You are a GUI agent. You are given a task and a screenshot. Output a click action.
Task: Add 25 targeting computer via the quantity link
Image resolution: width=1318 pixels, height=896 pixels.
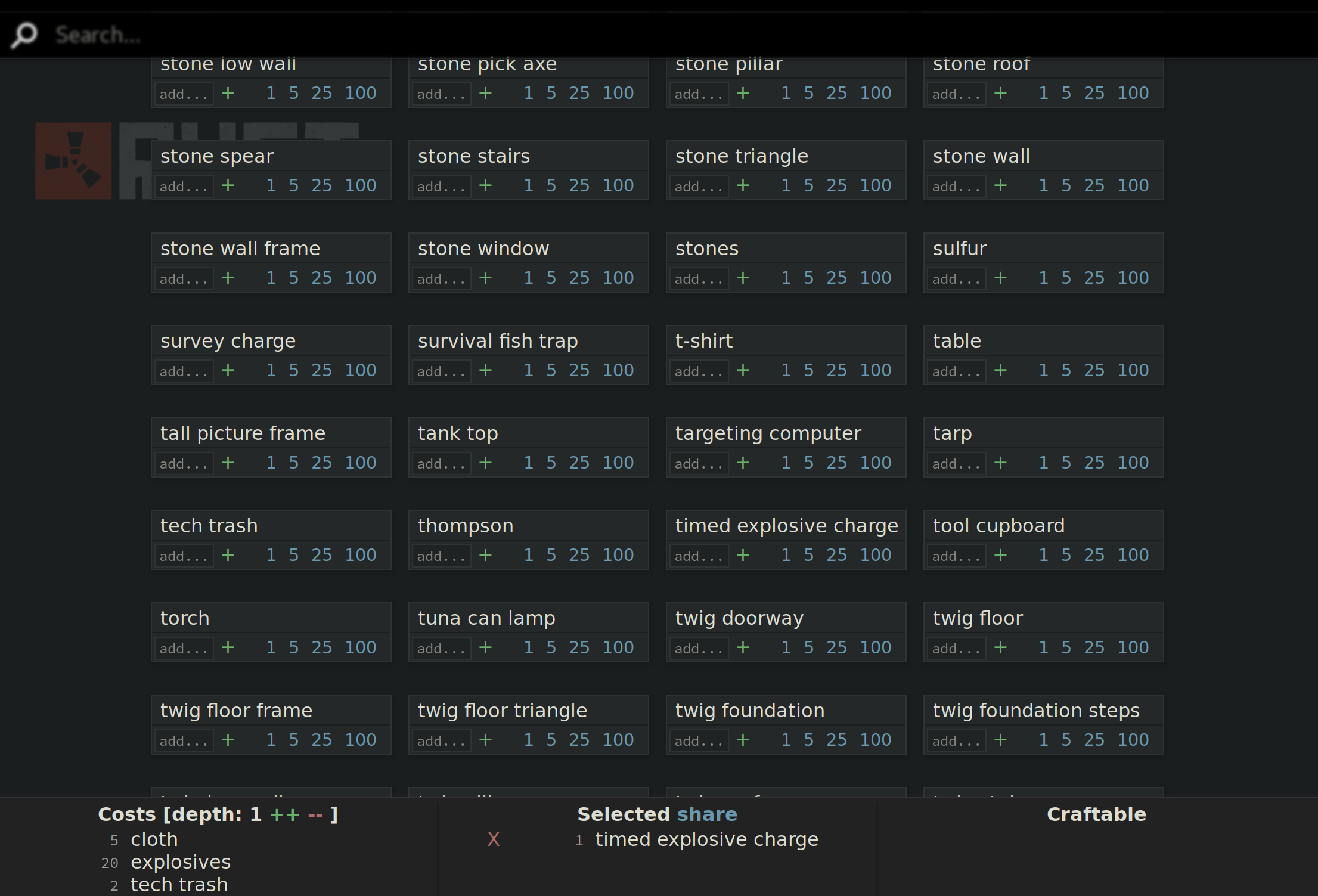(x=836, y=463)
